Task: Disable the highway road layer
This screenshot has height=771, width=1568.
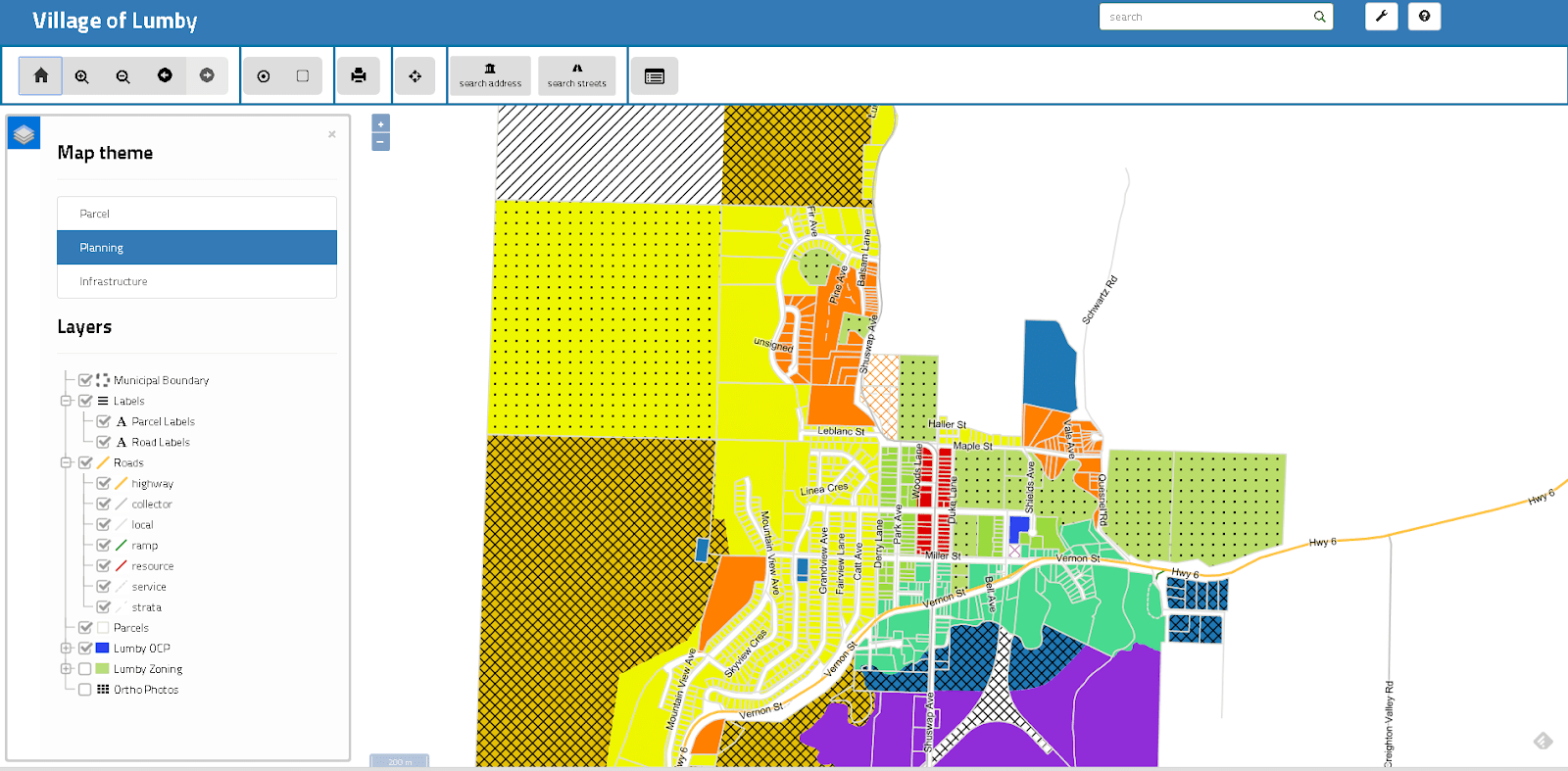Action: click(104, 483)
